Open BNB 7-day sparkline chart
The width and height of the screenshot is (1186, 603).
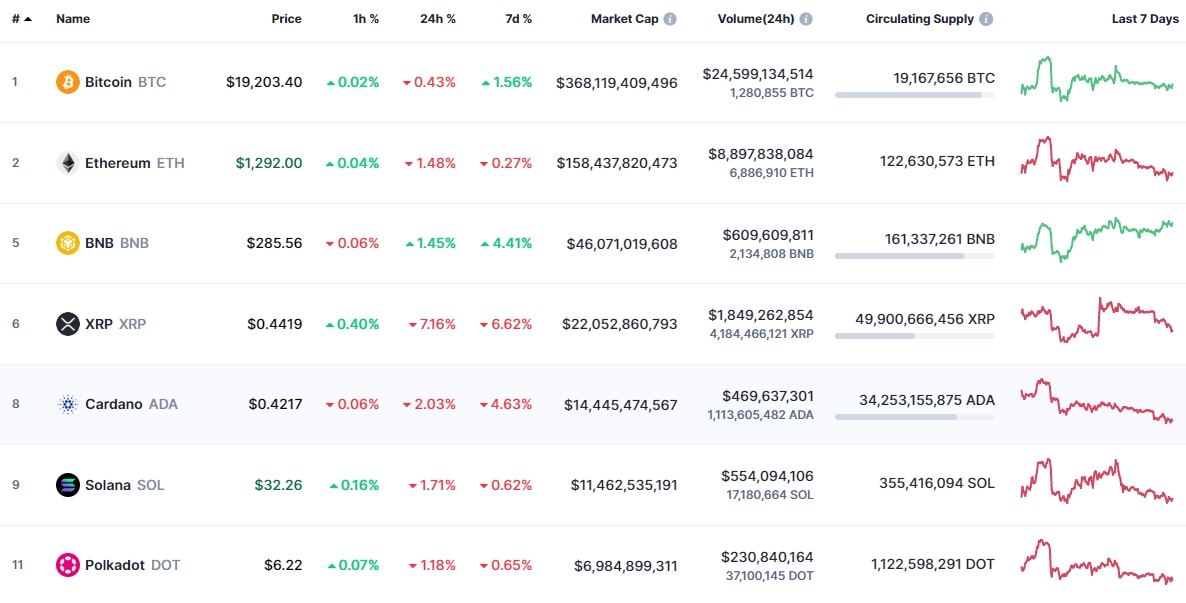[1097, 240]
